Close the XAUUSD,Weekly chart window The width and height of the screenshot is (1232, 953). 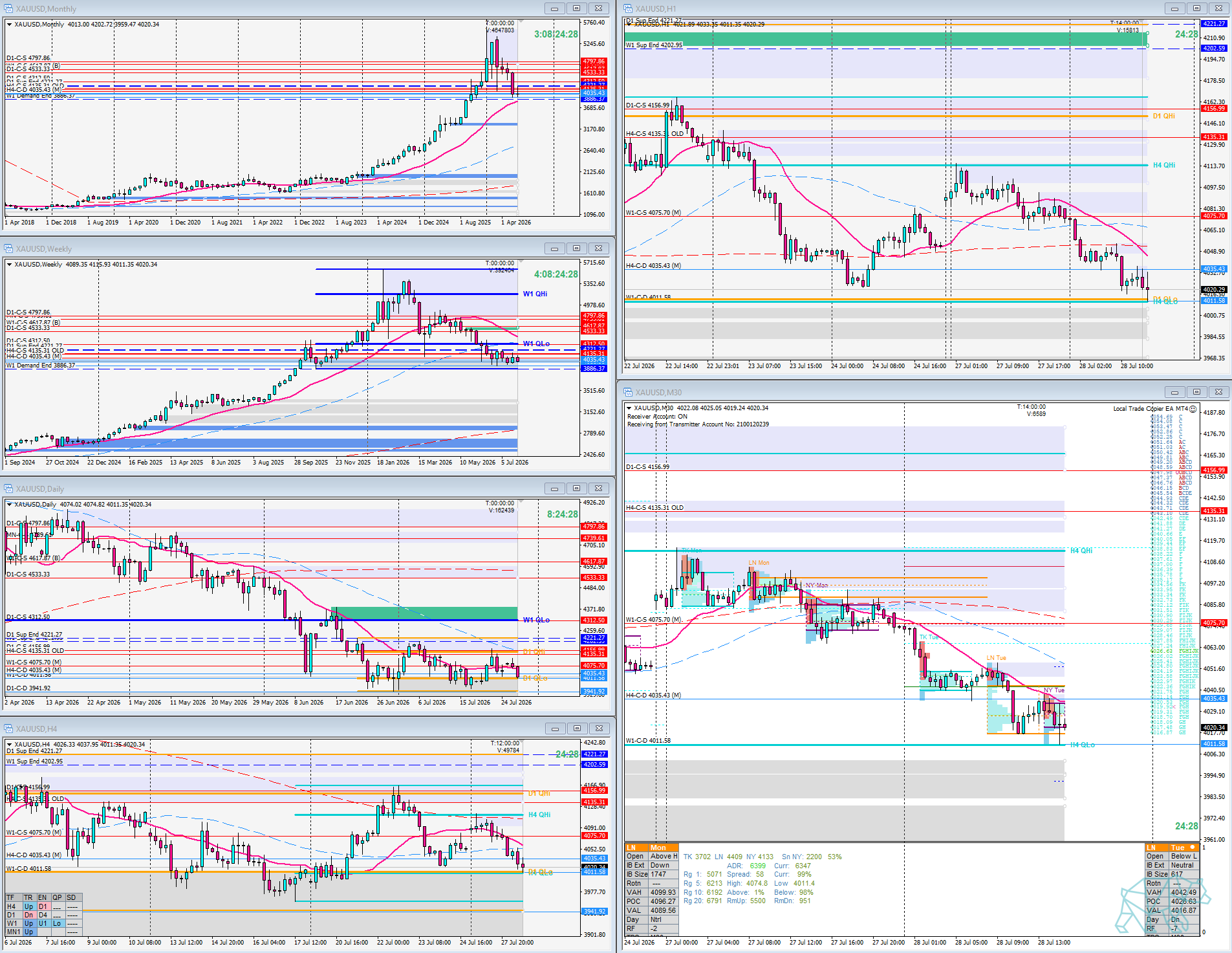click(599, 248)
